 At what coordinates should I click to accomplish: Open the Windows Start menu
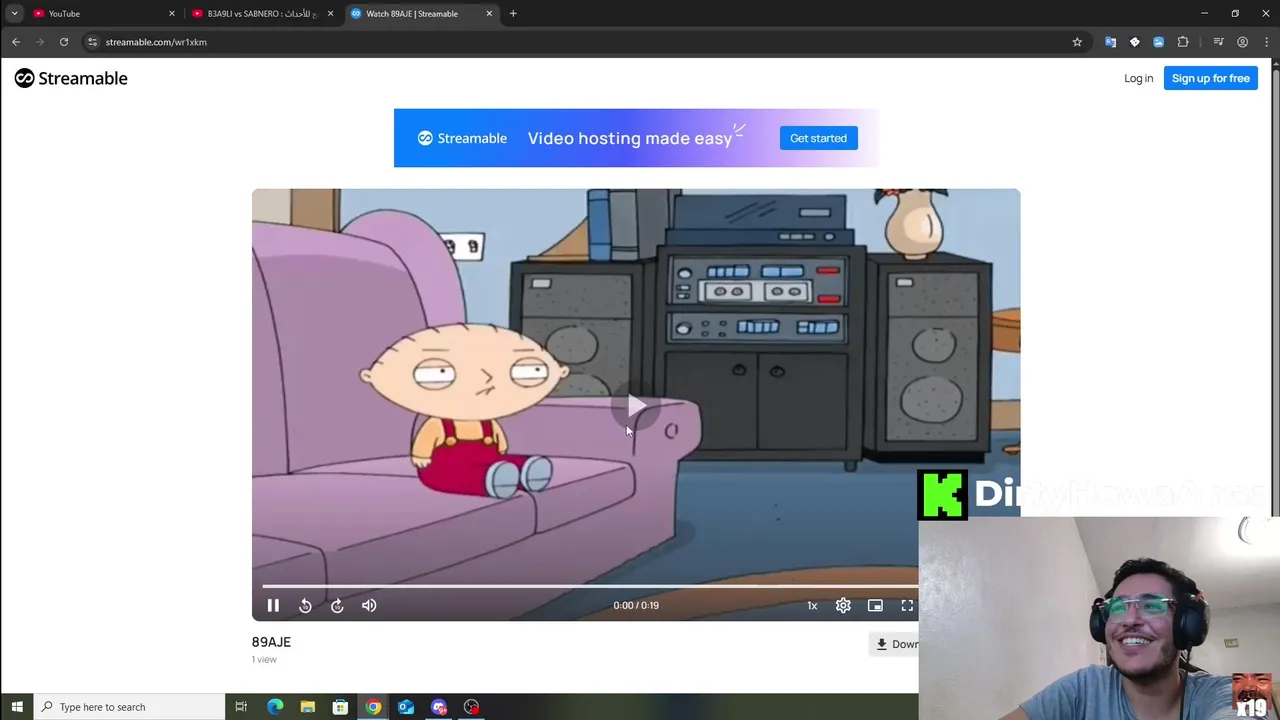point(17,707)
